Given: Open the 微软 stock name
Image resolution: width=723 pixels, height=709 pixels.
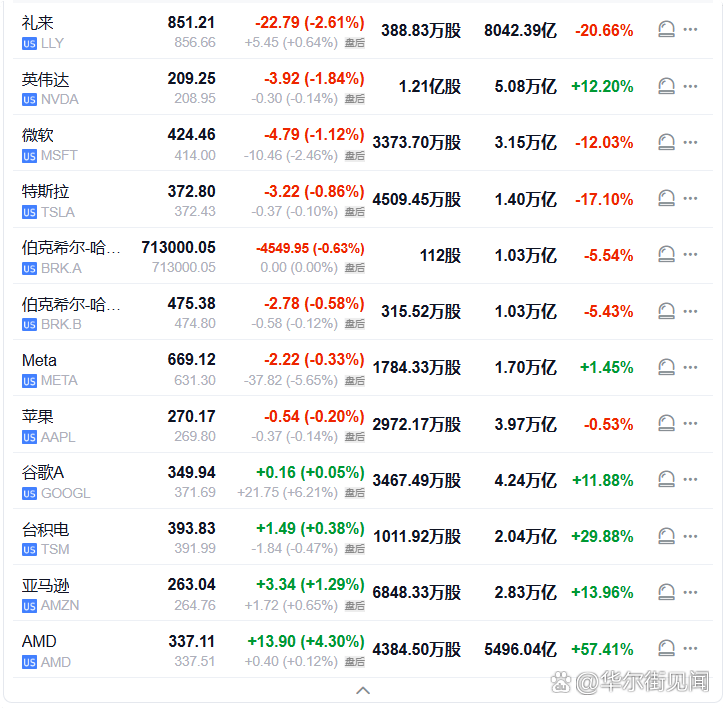Looking at the screenshot, I should coord(38,135).
